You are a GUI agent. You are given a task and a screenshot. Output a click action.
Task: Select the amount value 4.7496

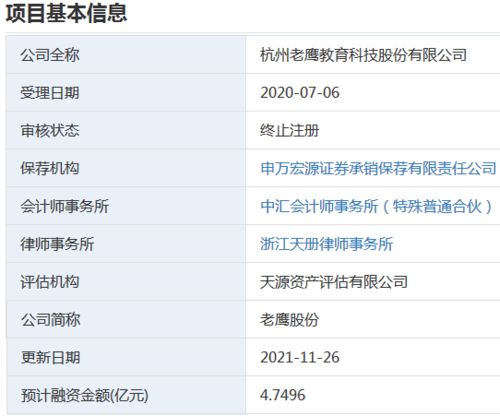click(283, 395)
